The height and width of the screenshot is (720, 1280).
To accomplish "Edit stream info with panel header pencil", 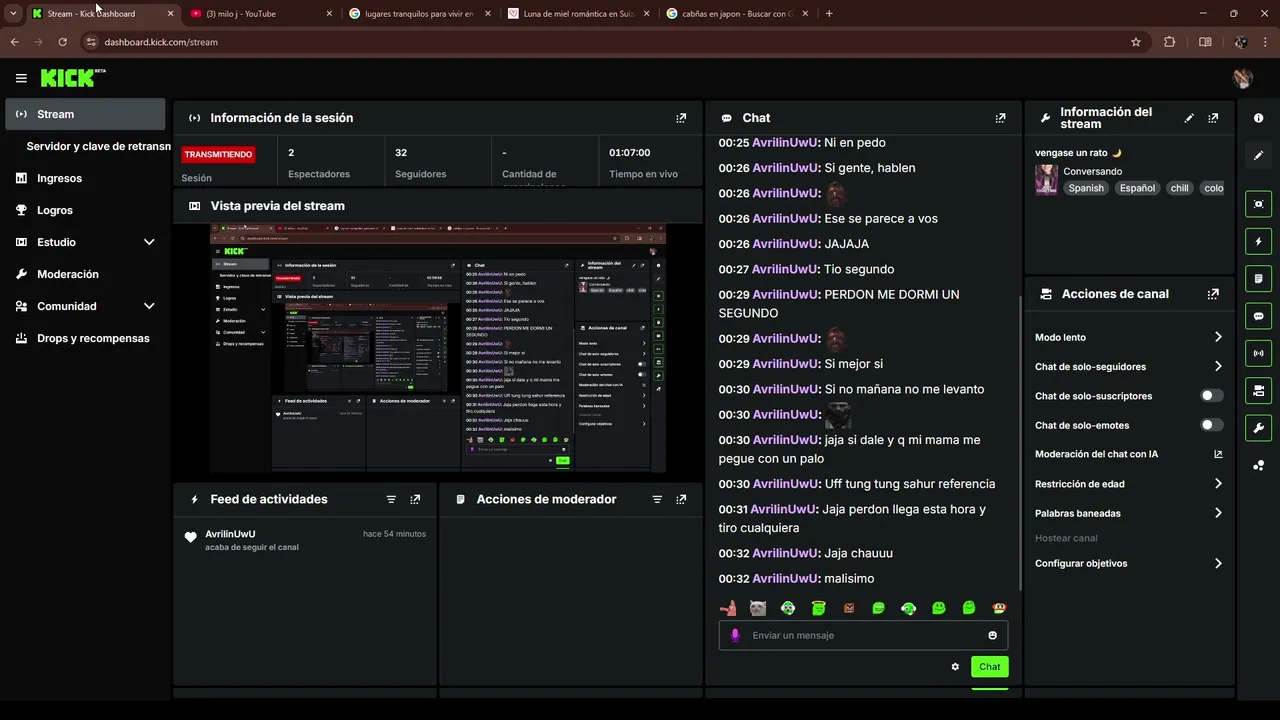I will 1189,118.
